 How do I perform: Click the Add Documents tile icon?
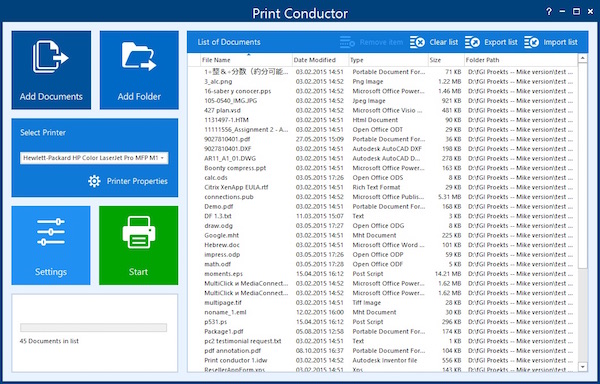(51, 57)
